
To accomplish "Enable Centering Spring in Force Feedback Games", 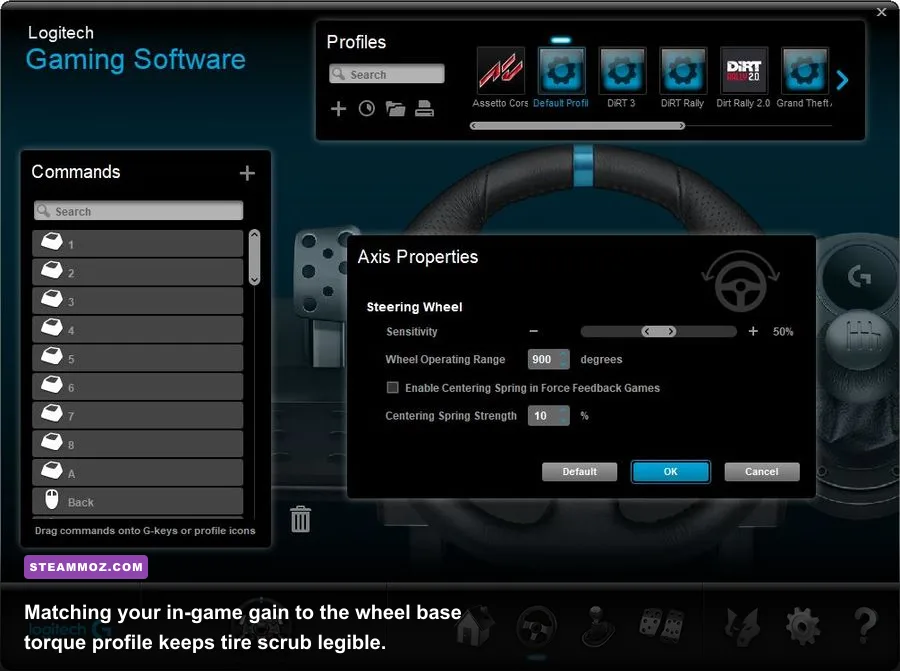I will pos(393,387).
